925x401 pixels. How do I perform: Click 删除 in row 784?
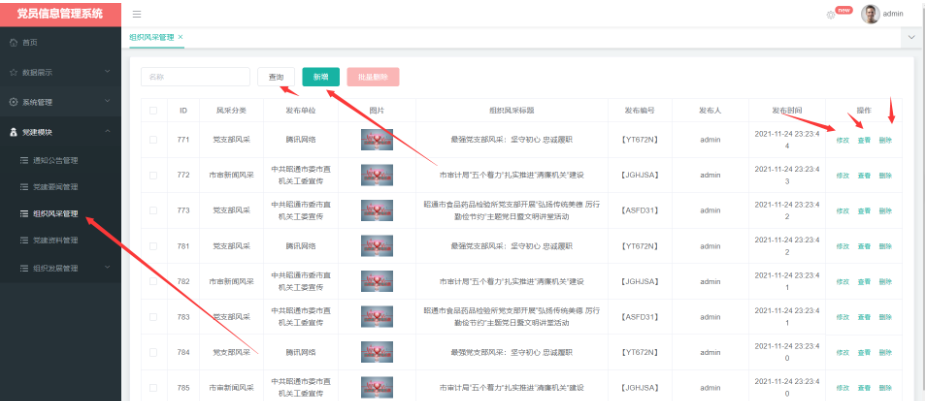[x=885, y=353]
